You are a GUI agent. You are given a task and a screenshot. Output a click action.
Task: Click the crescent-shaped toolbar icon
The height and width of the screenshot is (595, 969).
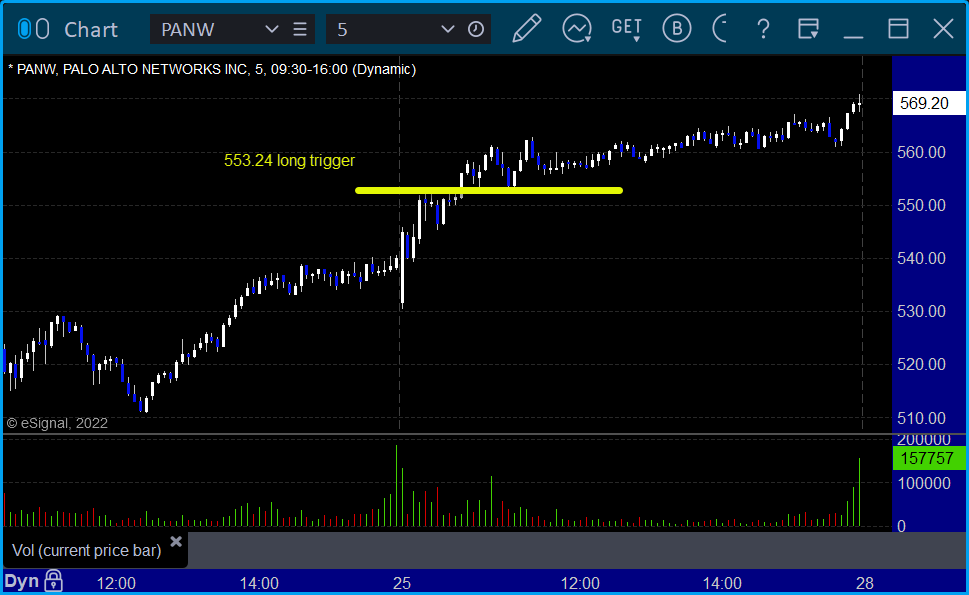tap(720, 28)
